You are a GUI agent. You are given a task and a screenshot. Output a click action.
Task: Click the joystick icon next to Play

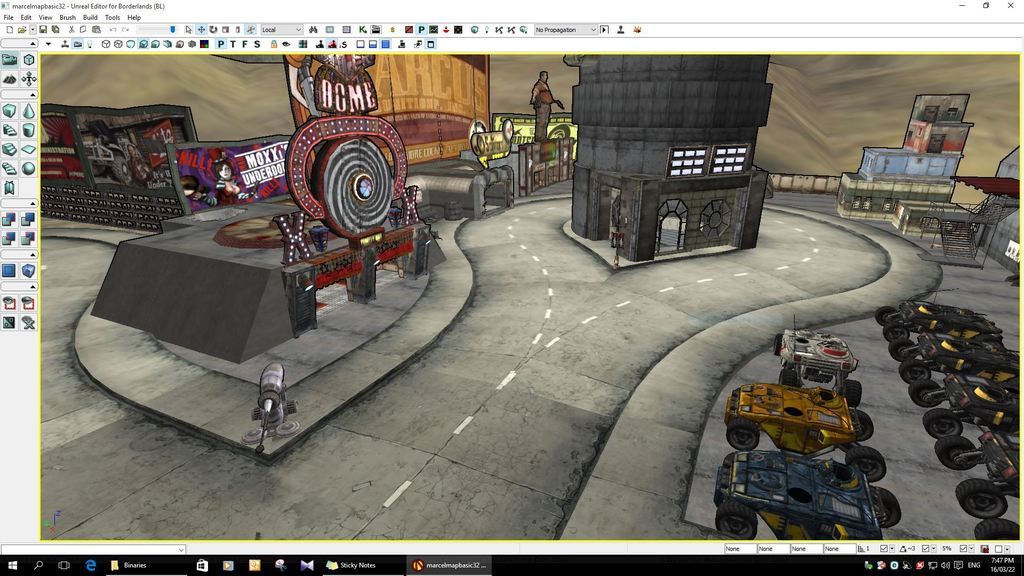click(620, 29)
